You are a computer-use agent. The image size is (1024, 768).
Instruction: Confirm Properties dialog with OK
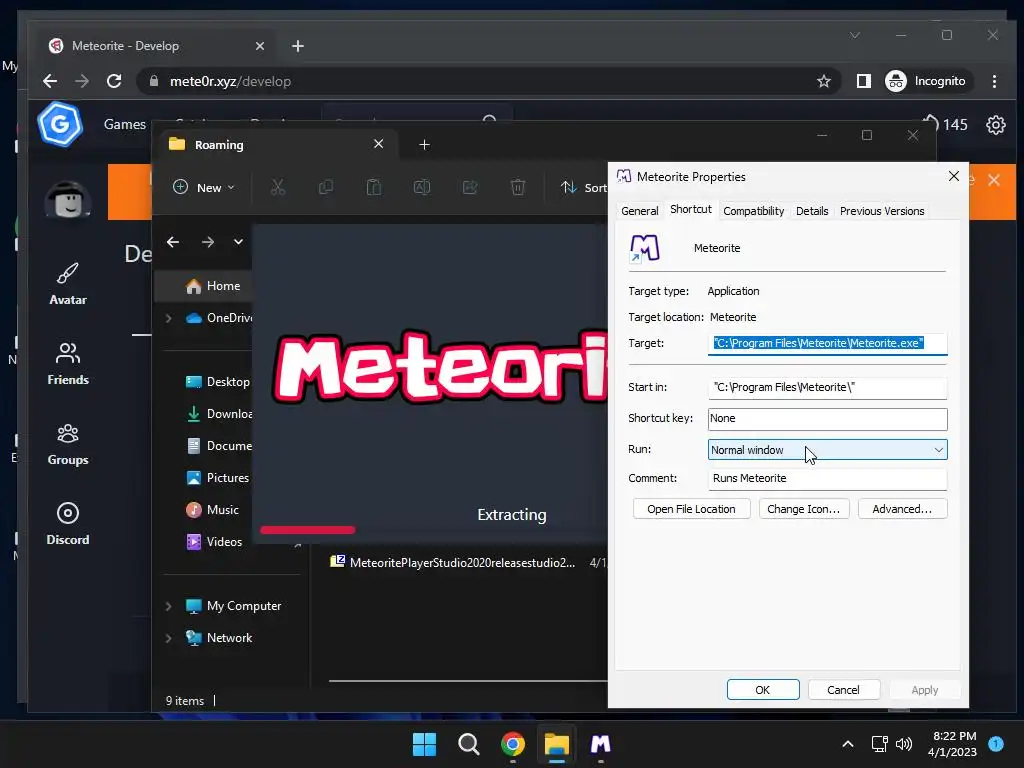point(763,690)
